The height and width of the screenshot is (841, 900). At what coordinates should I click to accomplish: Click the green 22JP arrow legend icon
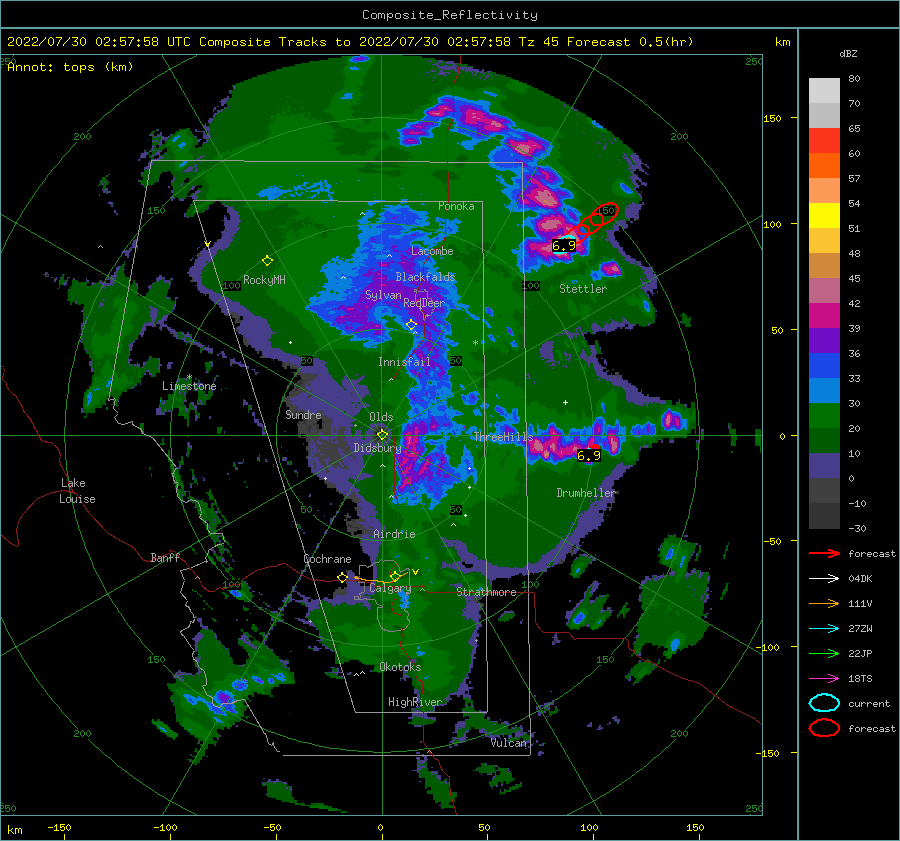(824, 653)
